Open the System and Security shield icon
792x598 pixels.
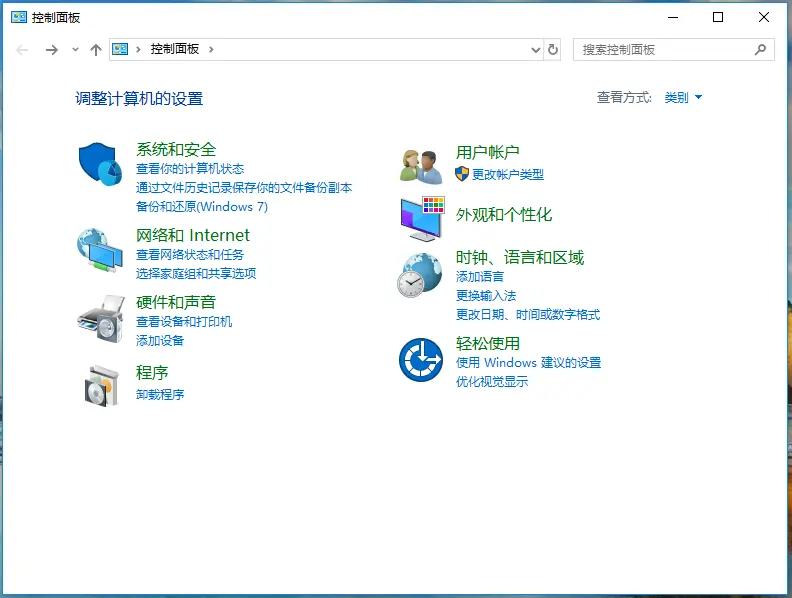coord(100,164)
